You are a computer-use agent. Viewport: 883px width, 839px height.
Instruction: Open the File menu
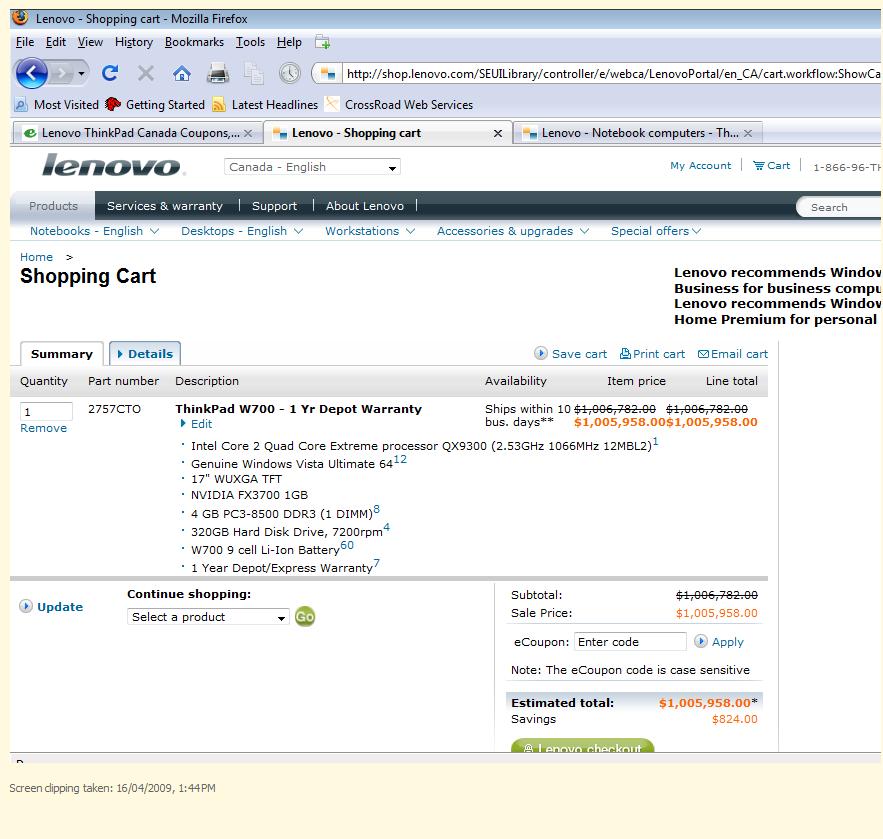click(x=25, y=42)
